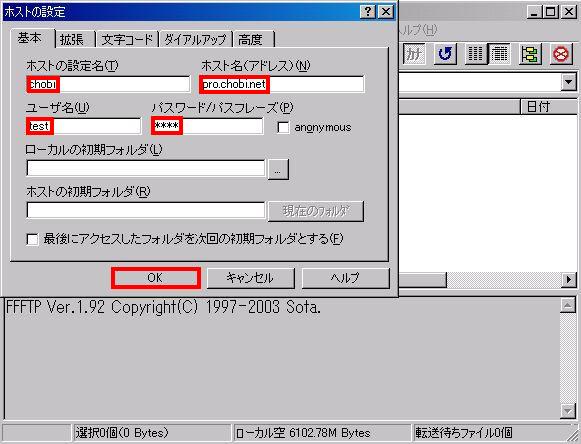Toggle the folder sync tree icon
The height and width of the screenshot is (444, 581).
point(530,54)
